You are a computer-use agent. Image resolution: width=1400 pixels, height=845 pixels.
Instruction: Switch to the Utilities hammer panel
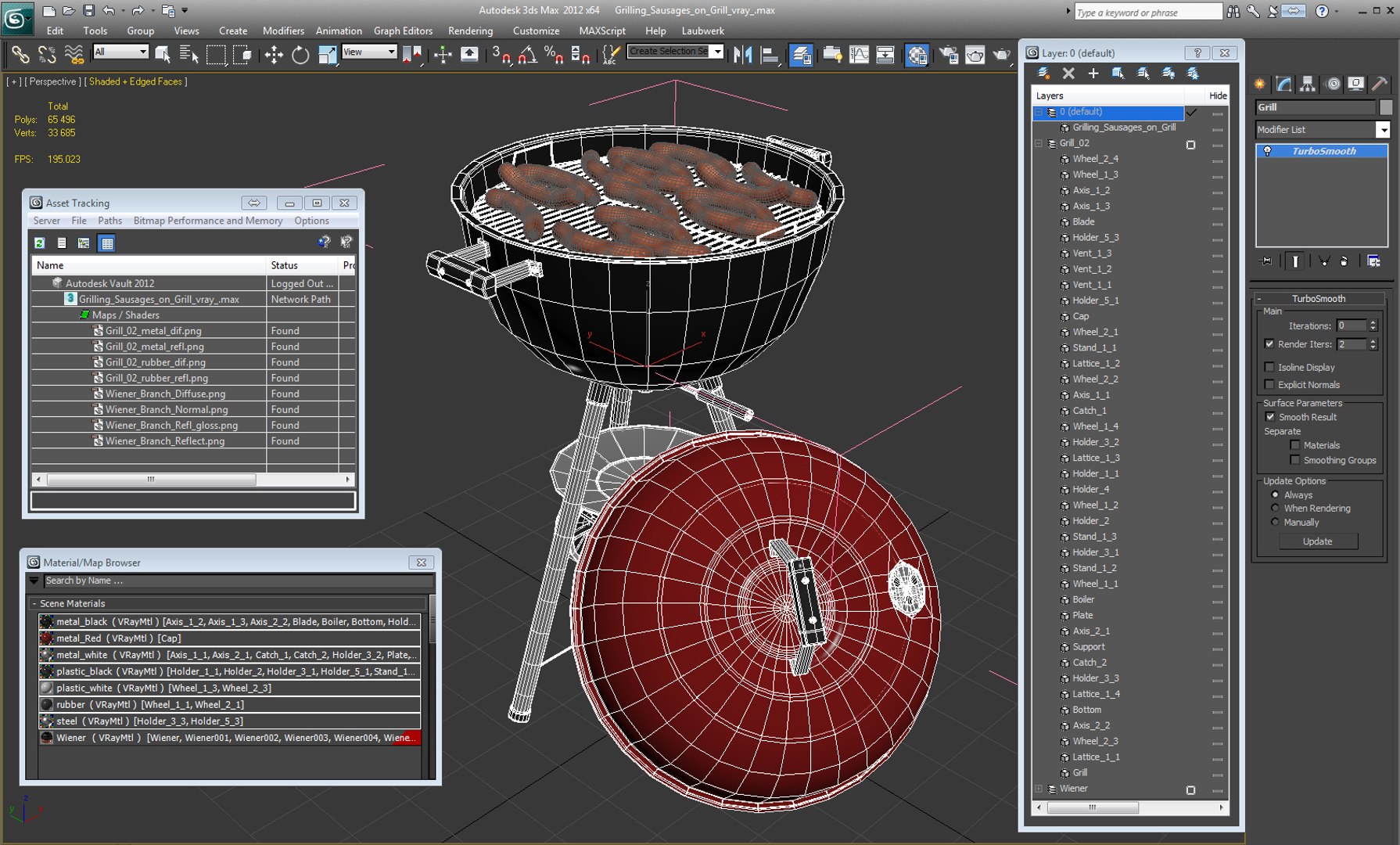[x=1380, y=84]
